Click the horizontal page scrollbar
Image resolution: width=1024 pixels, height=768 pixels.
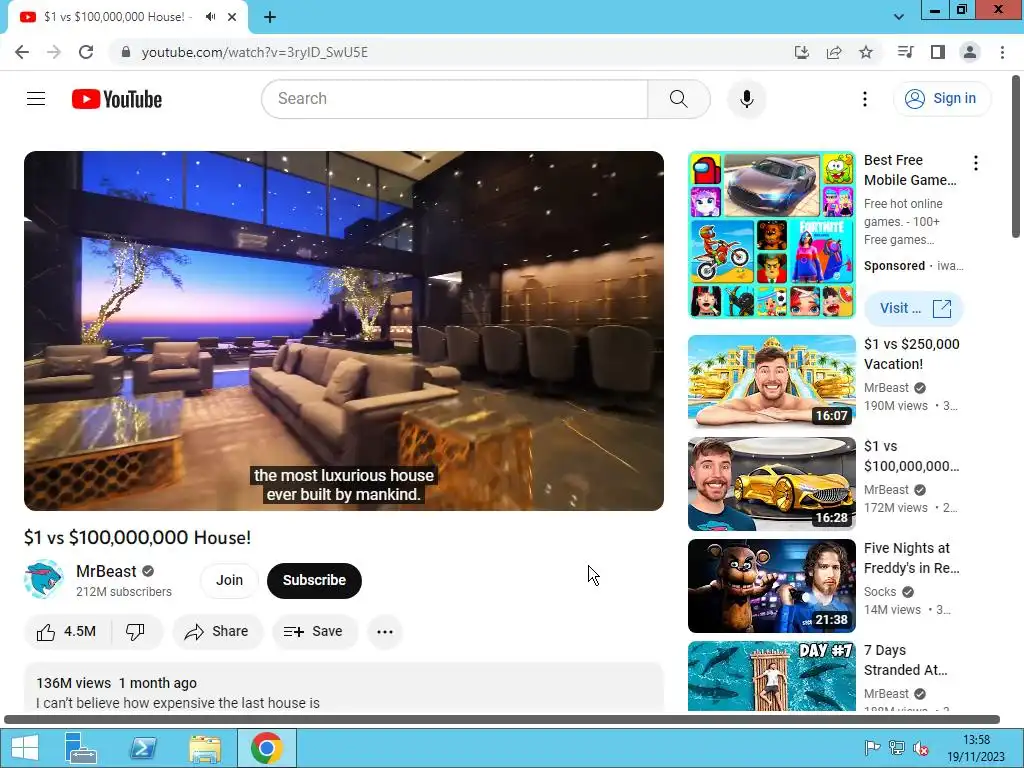pos(502,720)
